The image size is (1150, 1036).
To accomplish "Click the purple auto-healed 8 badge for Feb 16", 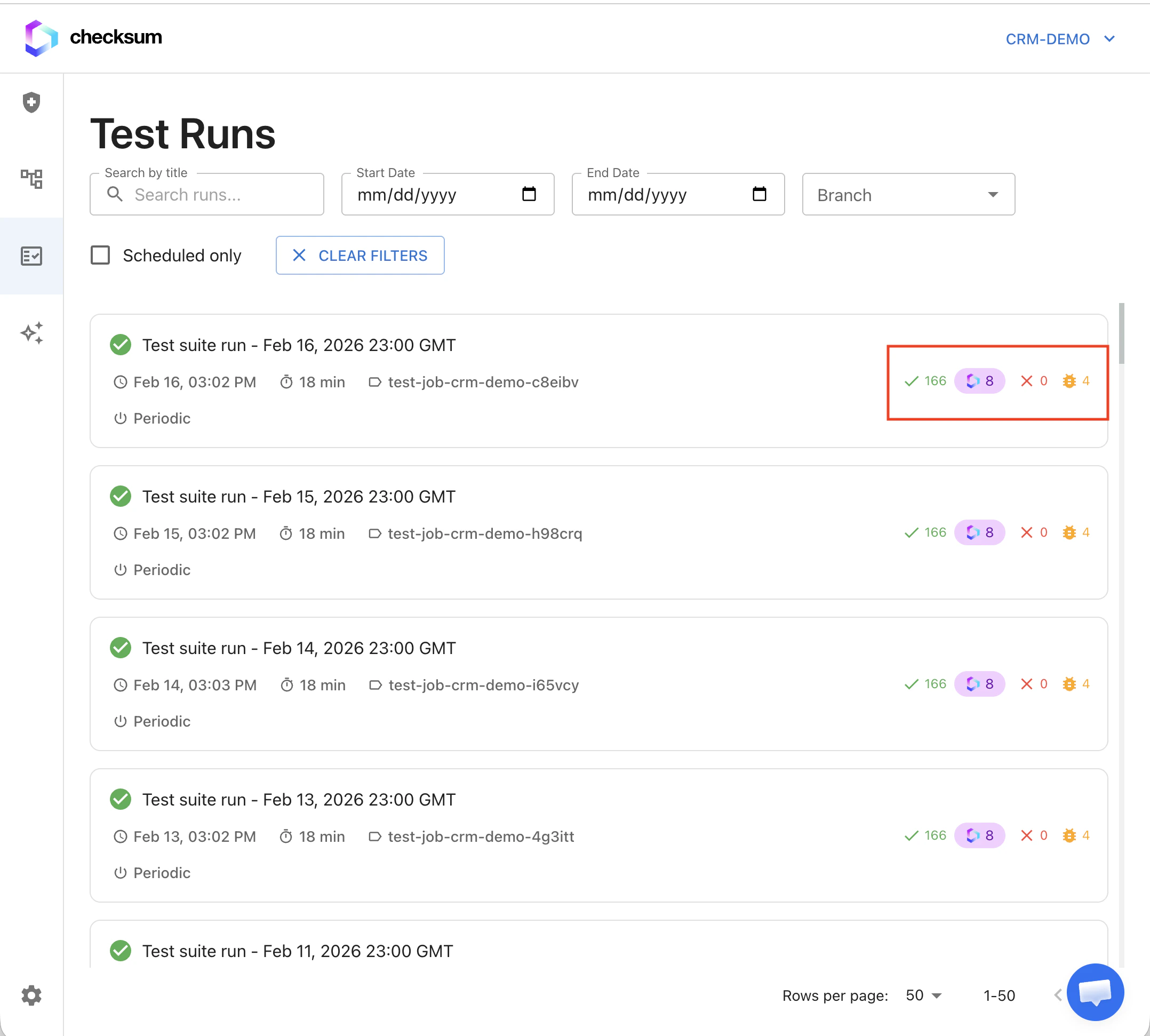I will (979, 381).
